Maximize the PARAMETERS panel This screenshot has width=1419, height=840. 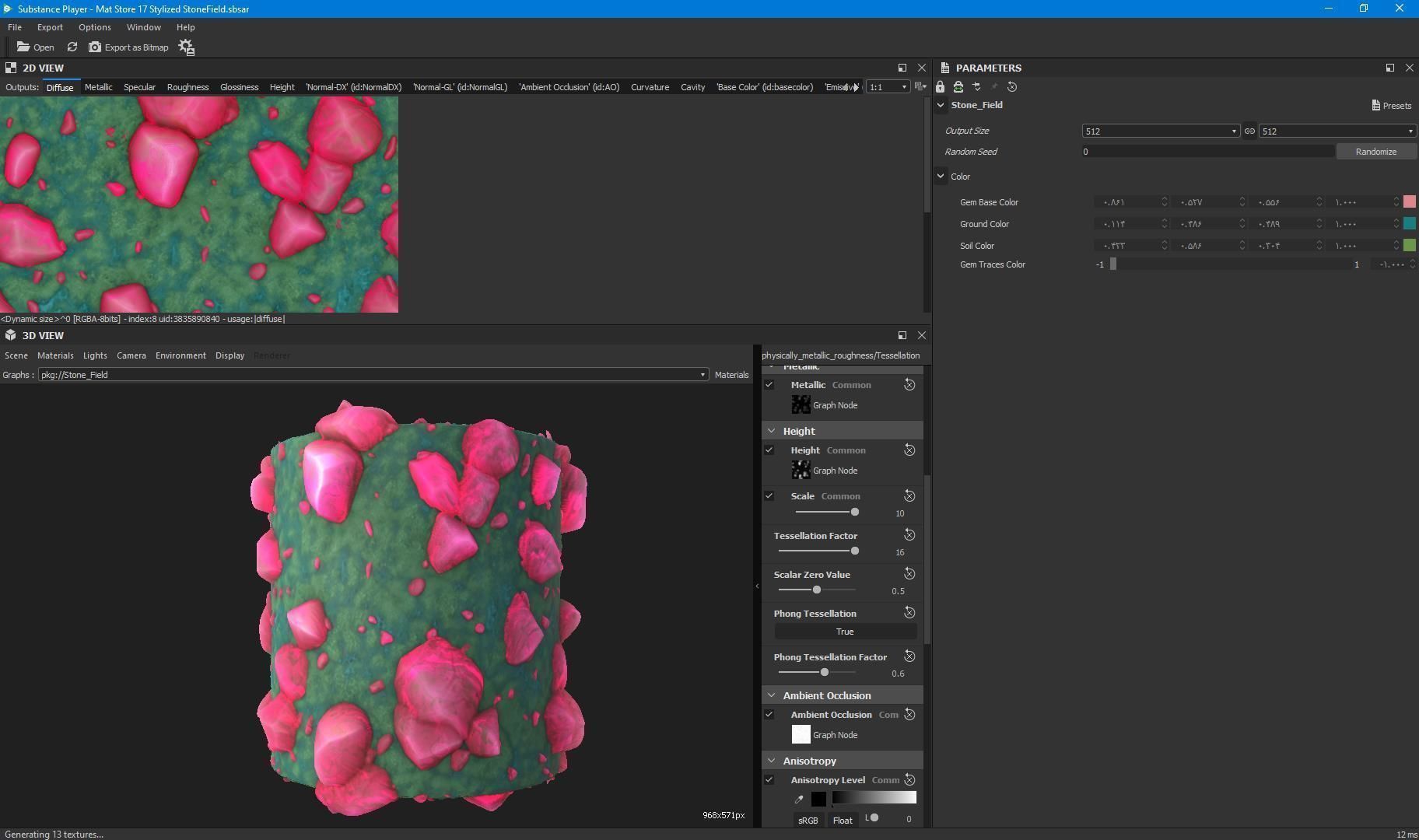click(1390, 68)
